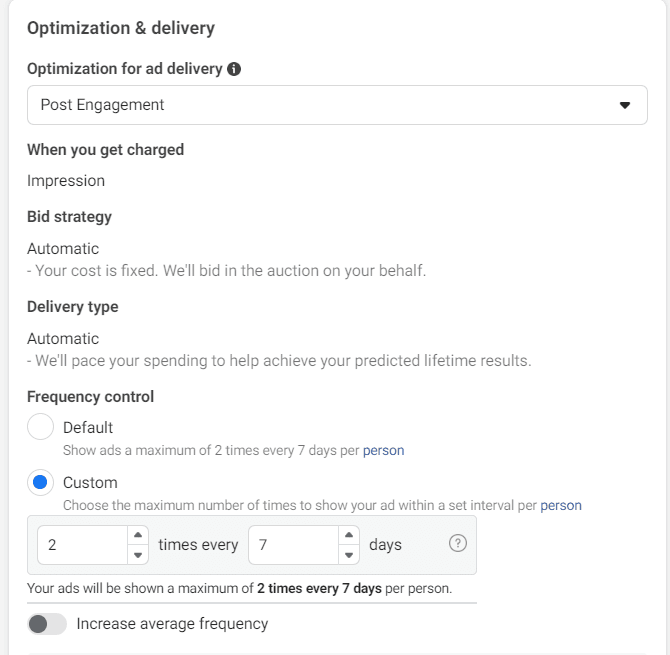The image size is (670, 655).
Task: Toggle Increase average frequency switch
Action: coord(47,624)
